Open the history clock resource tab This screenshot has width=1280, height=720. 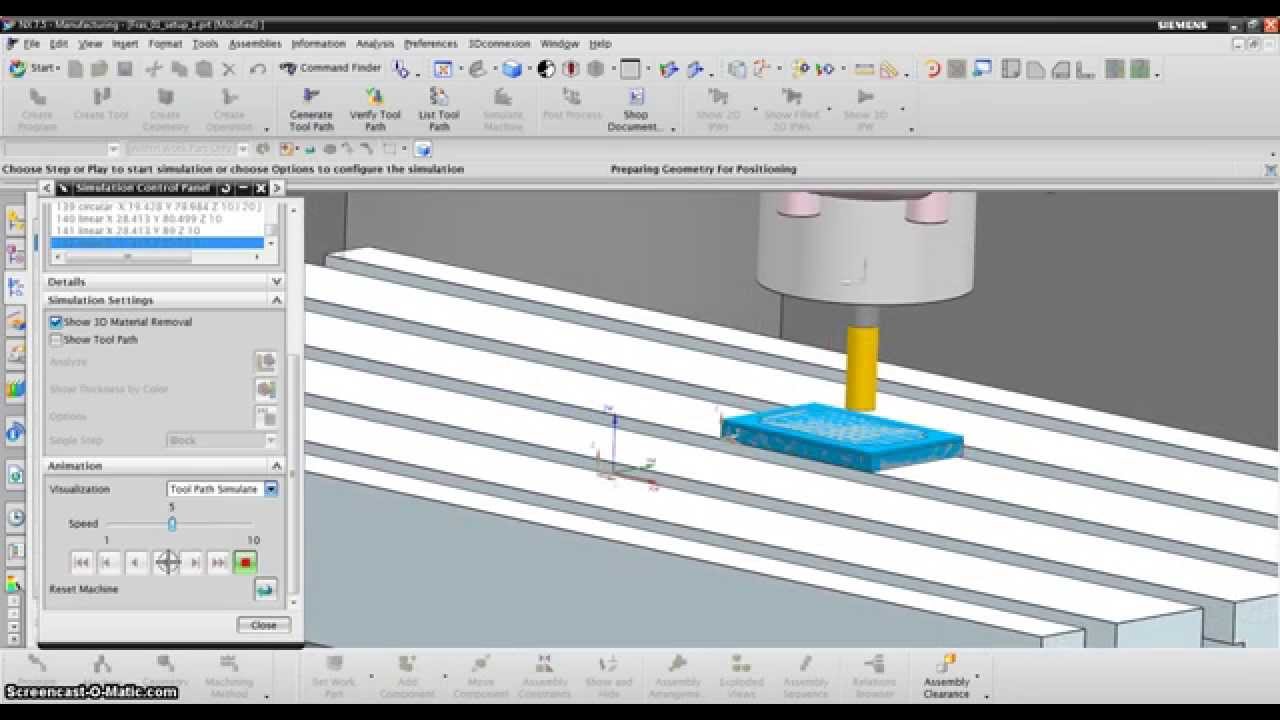tap(15, 517)
